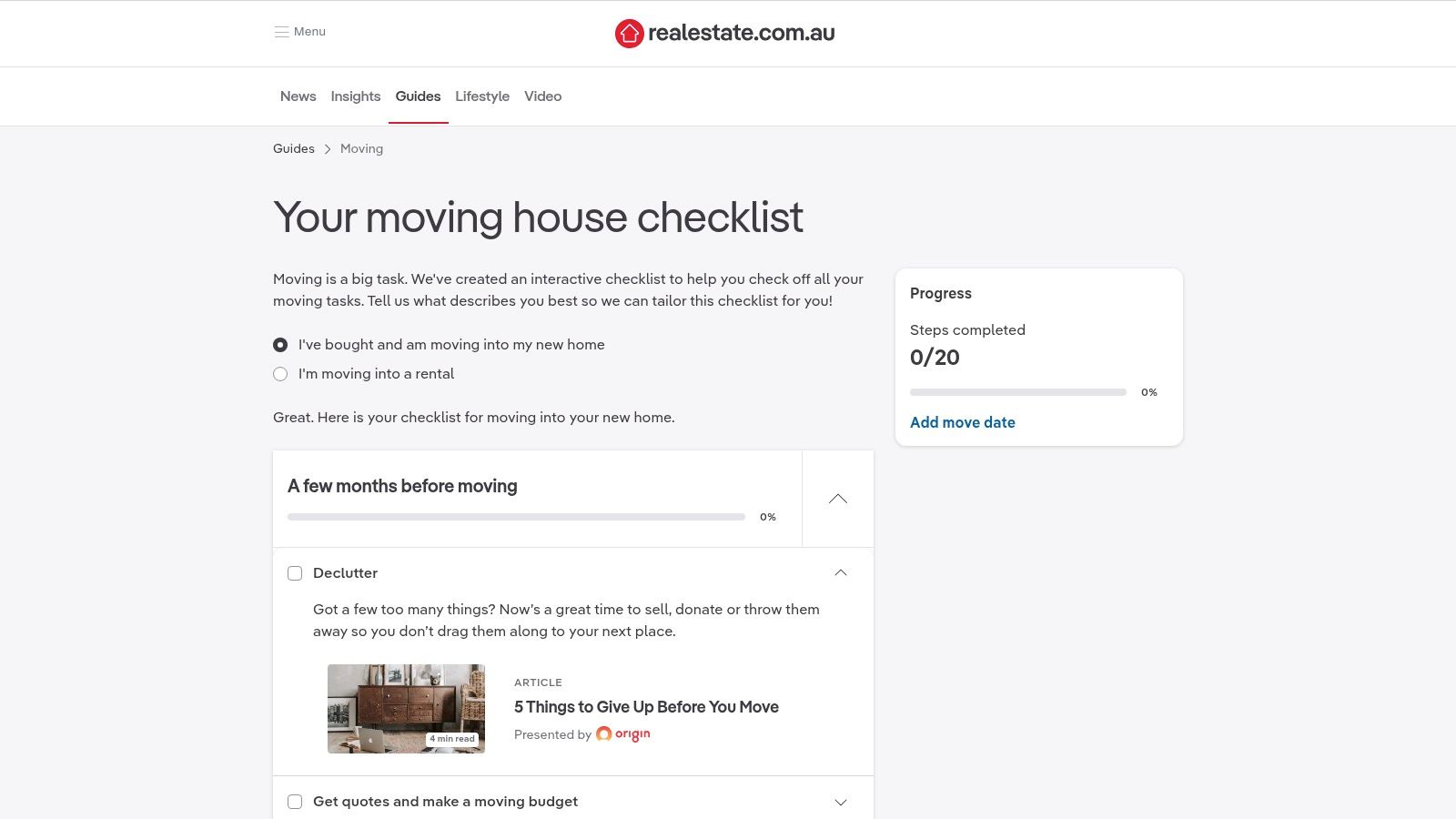
Task: Open the Video tab
Action: tap(543, 96)
